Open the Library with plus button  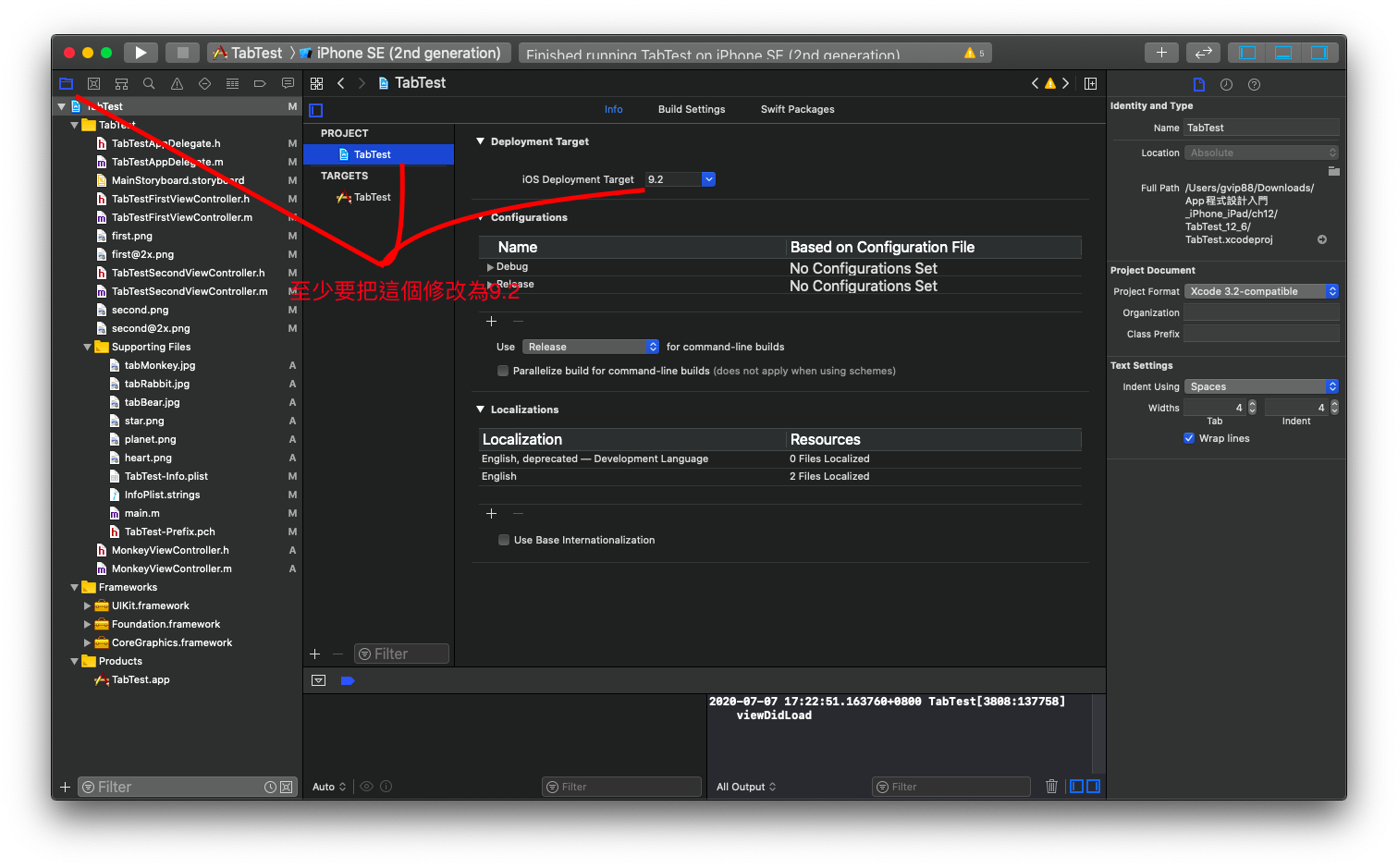pos(1161,53)
